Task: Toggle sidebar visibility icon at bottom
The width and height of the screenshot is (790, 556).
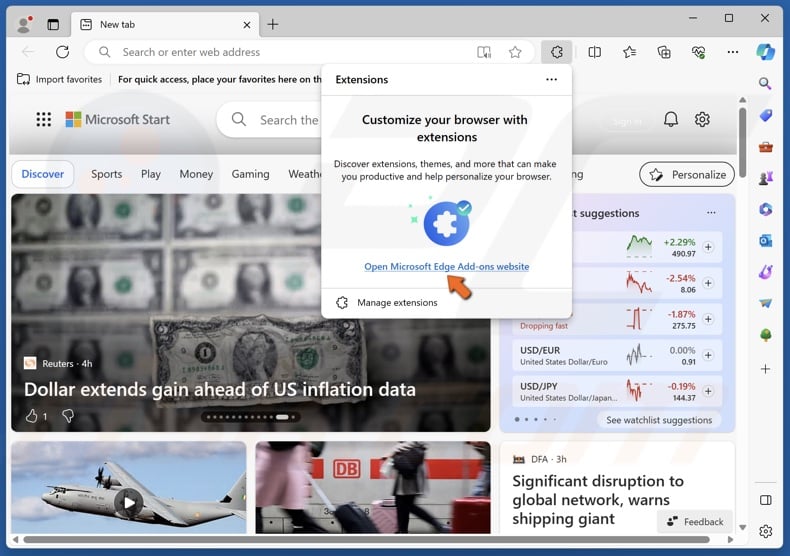Action: (765, 500)
